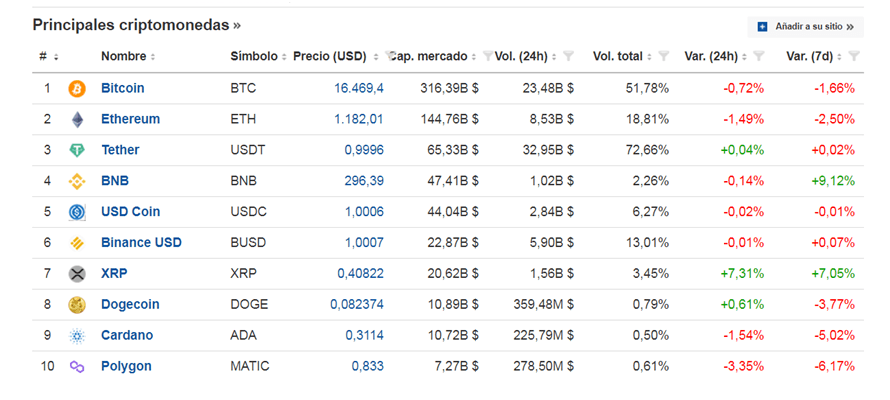Click the Cardano logo icon

coord(77,335)
